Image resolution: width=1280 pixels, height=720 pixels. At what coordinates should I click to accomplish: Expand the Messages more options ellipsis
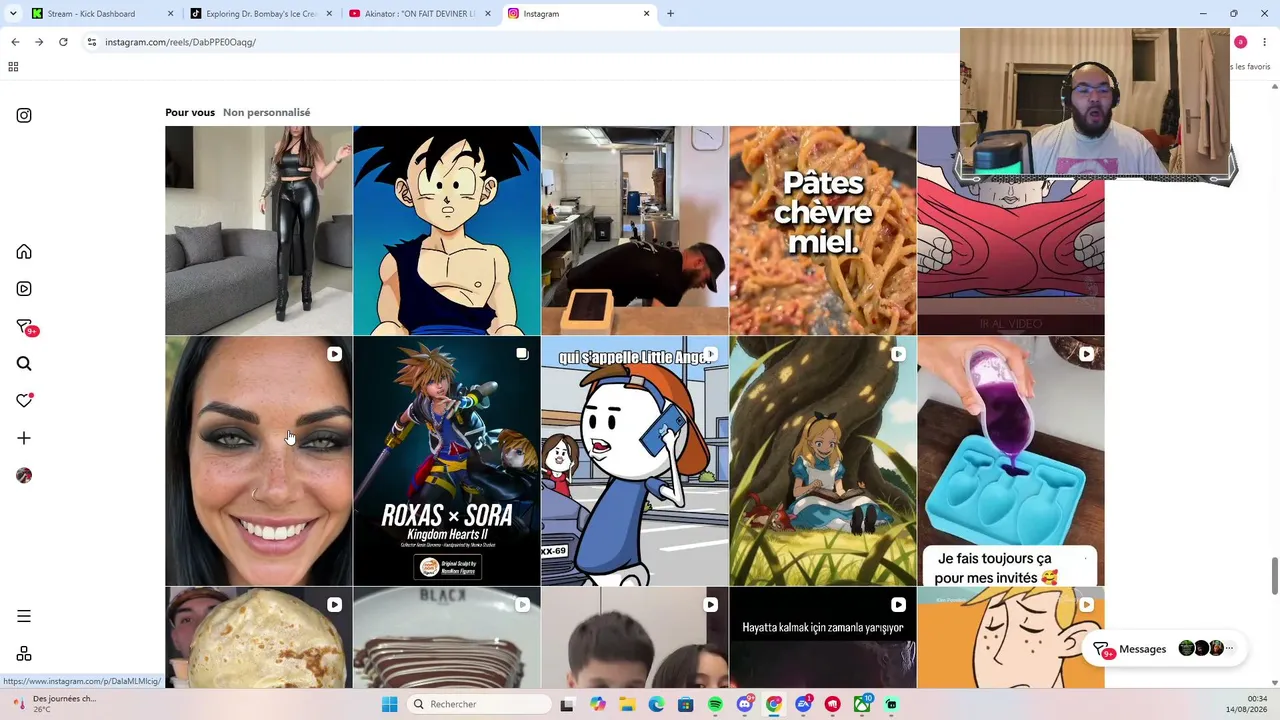1229,648
